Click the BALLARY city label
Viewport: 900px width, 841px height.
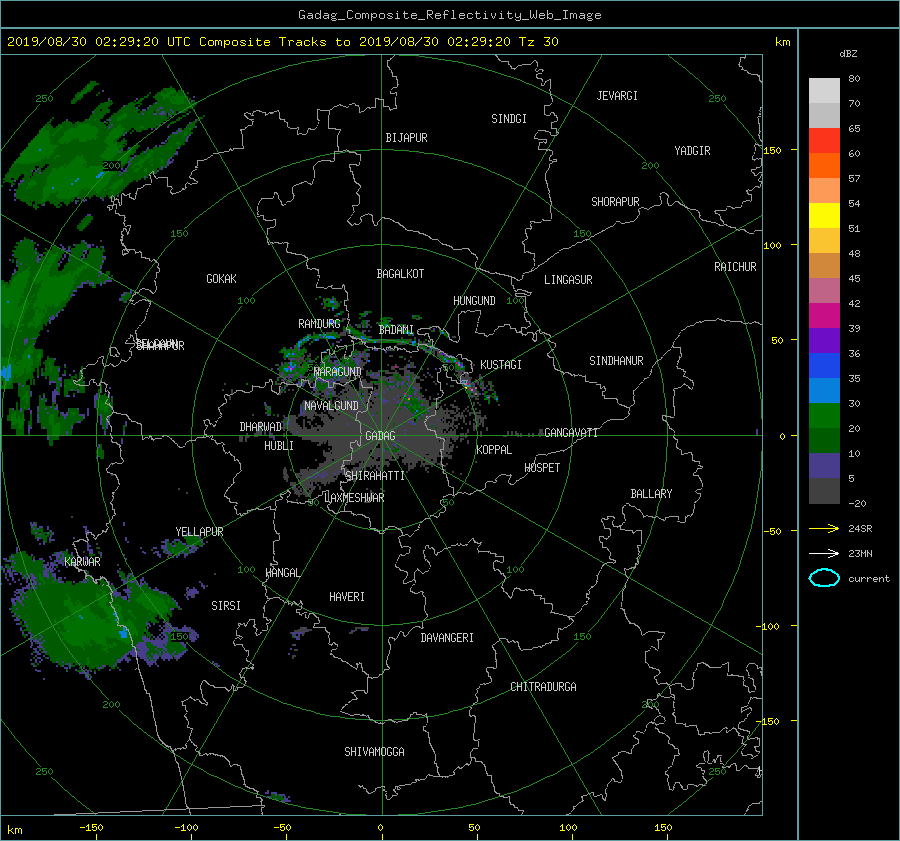click(x=651, y=494)
